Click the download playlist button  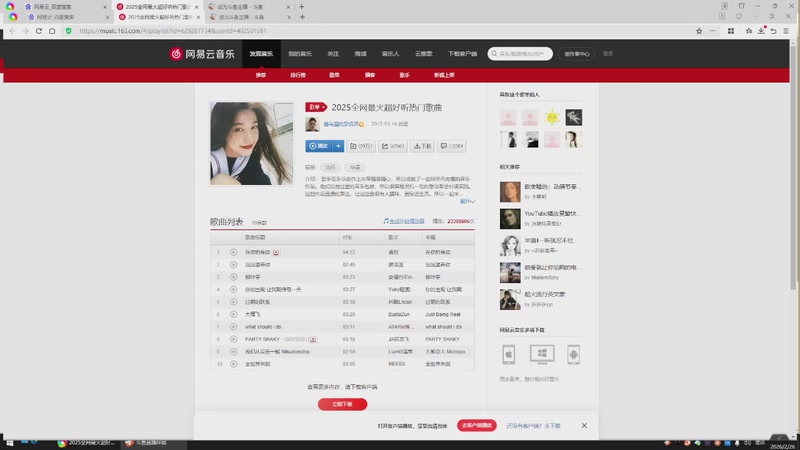tap(422, 146)
